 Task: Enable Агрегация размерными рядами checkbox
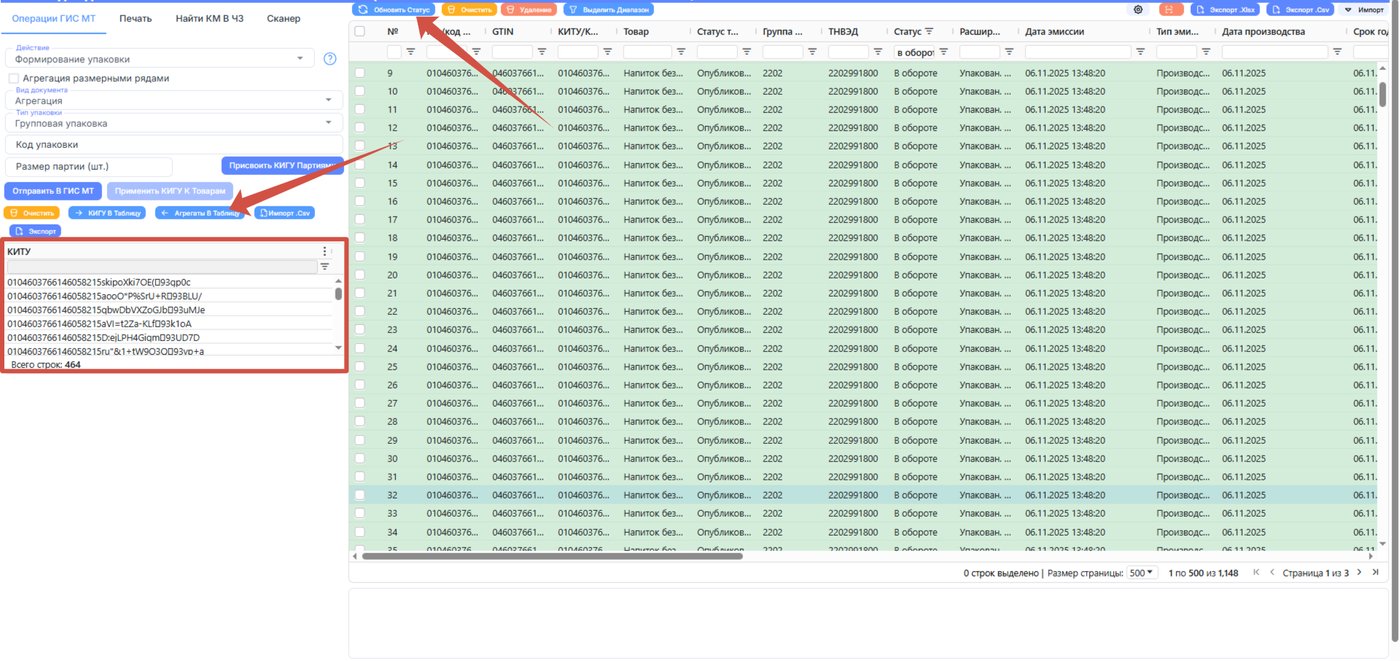click(x=13, y=78)
